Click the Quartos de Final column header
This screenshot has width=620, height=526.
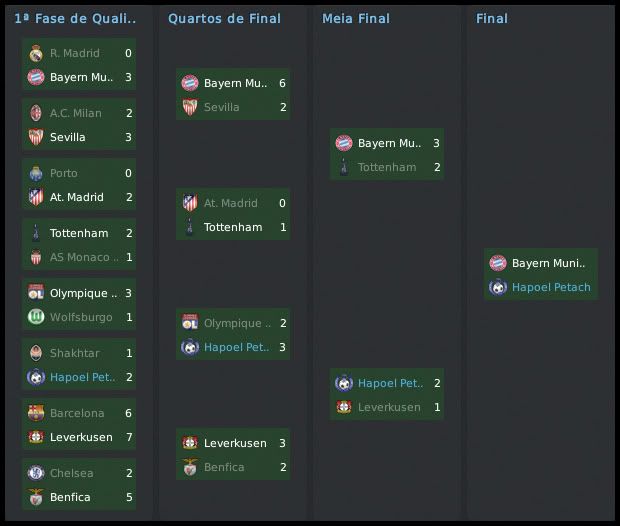[224, 18]
